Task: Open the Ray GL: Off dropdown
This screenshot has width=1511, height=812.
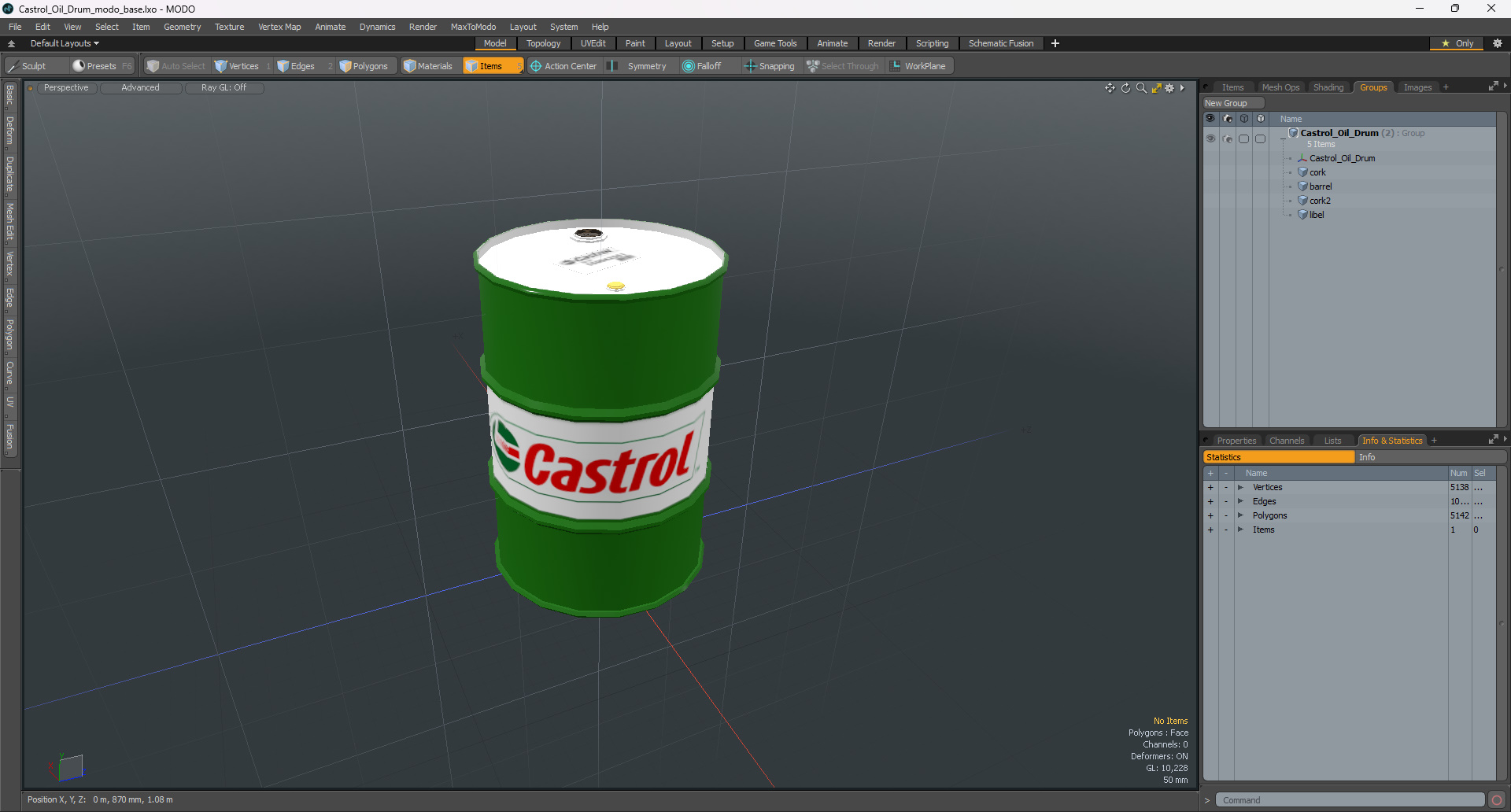Action: (224, 88)
